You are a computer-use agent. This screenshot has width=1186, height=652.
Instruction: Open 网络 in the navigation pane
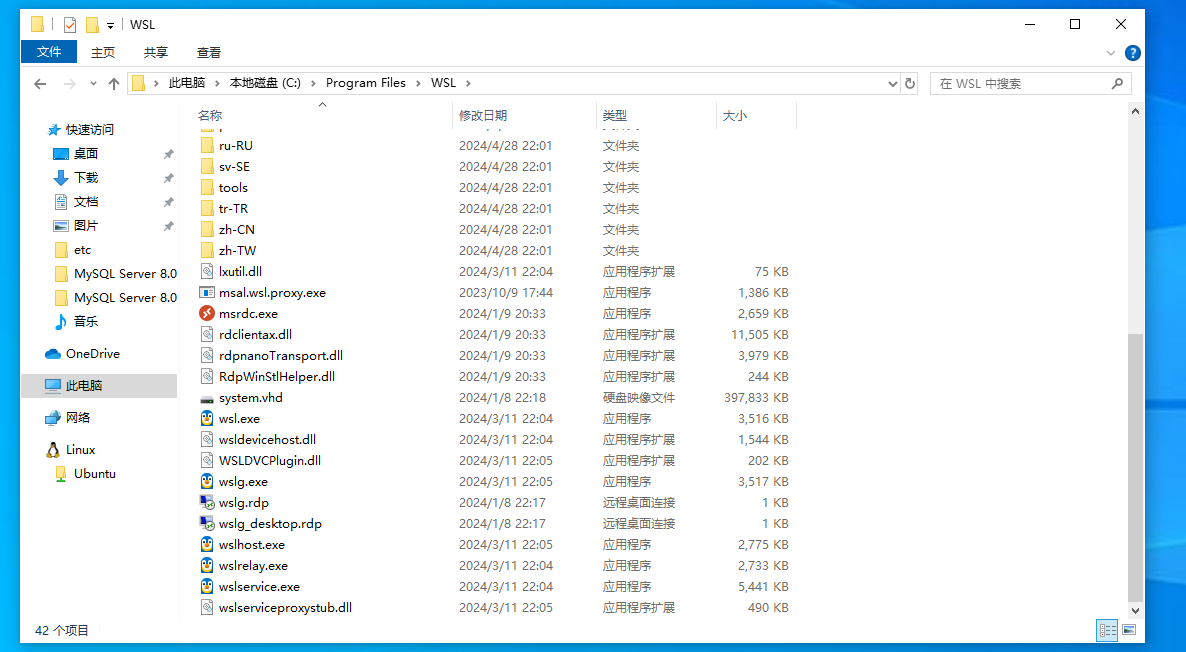pyautogui.click(x=68, y=418)
